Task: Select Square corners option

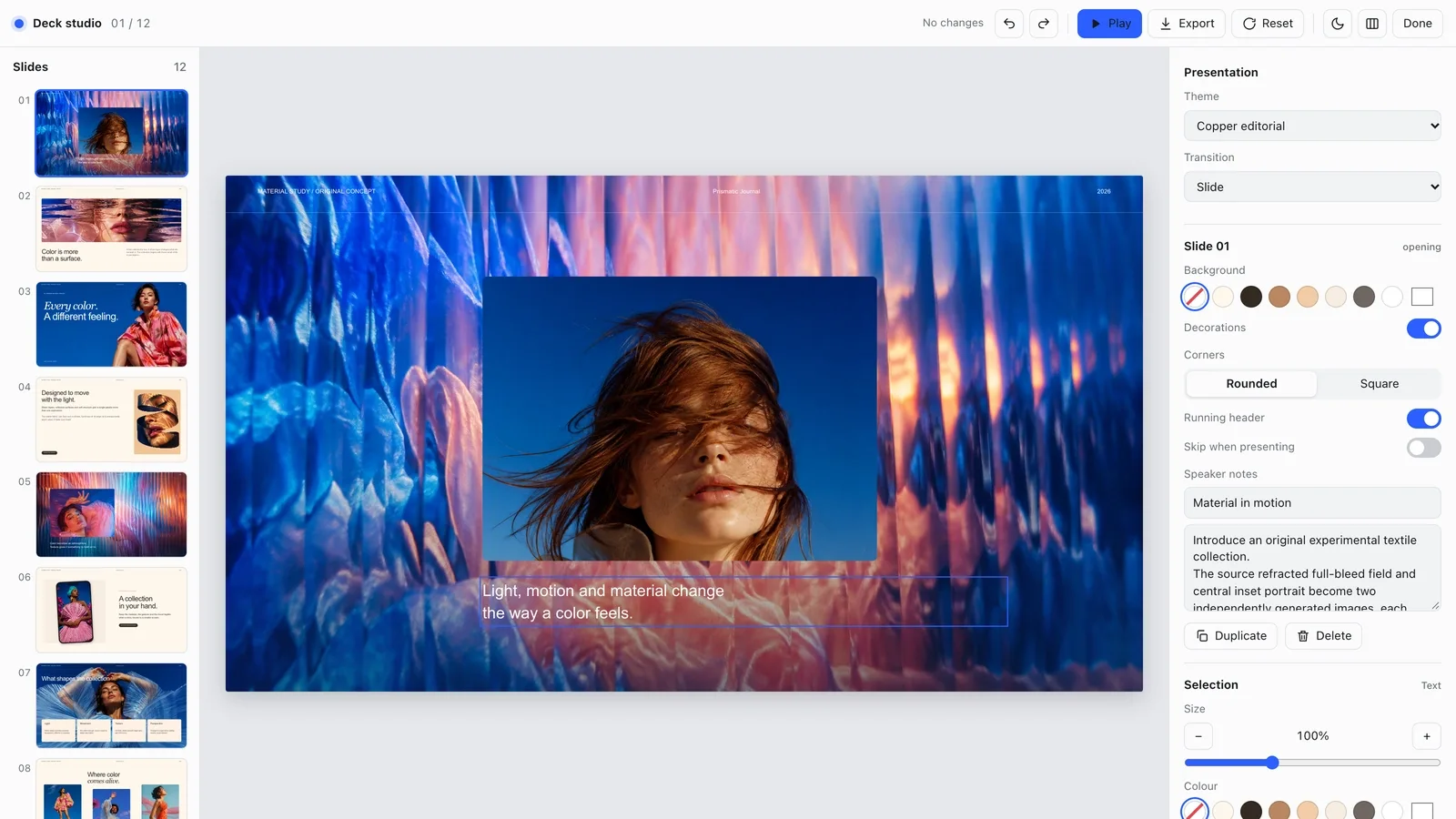Action: point(1380,384)
